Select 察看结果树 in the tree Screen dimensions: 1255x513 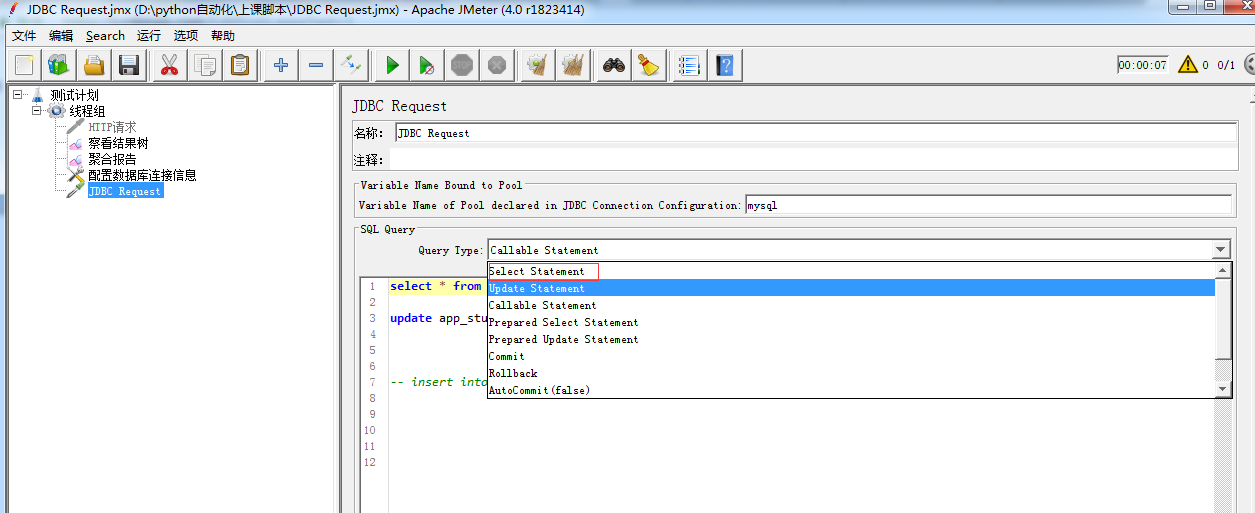(x=118, y=143)
